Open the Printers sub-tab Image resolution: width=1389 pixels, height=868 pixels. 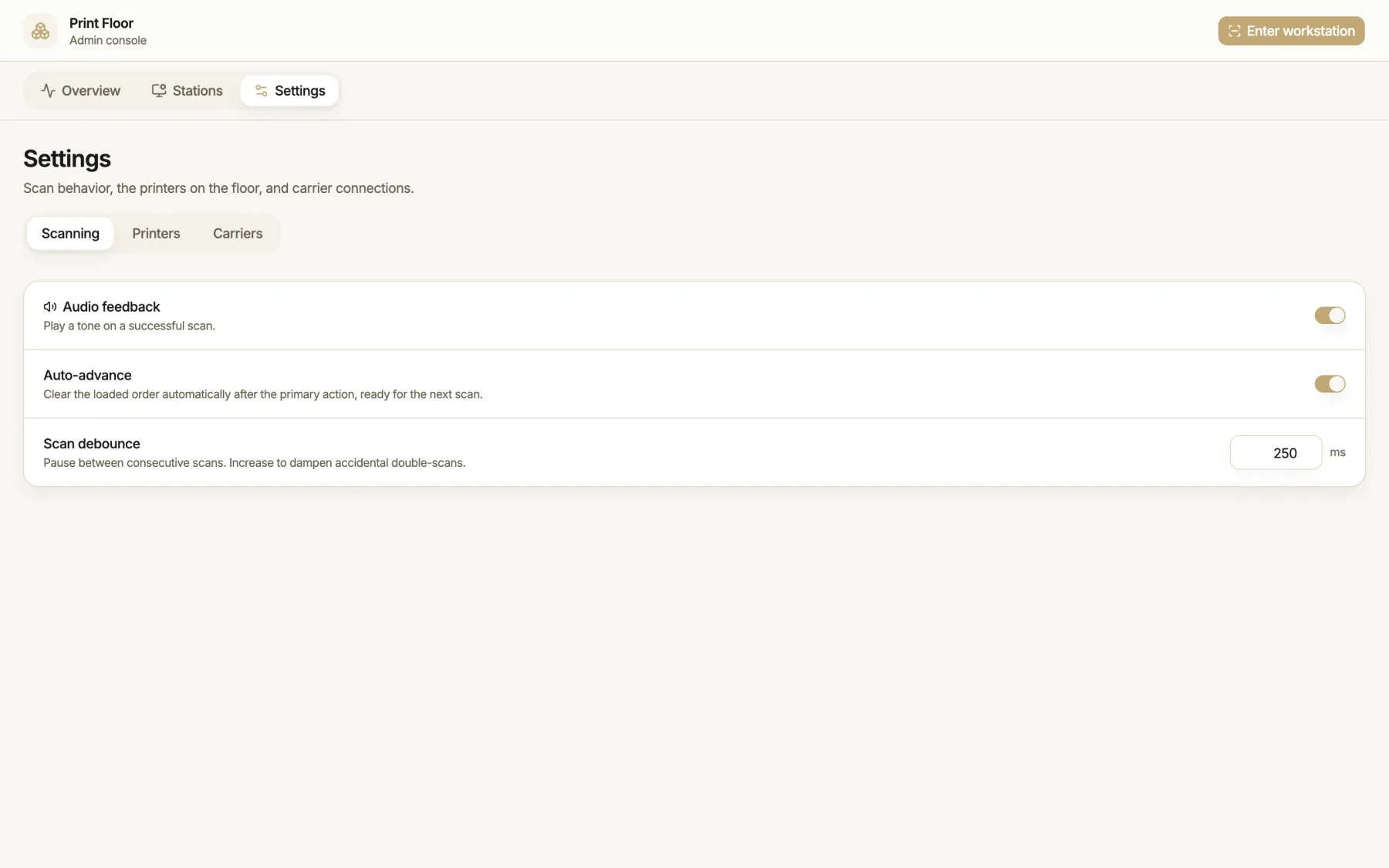tap(156, 234)
